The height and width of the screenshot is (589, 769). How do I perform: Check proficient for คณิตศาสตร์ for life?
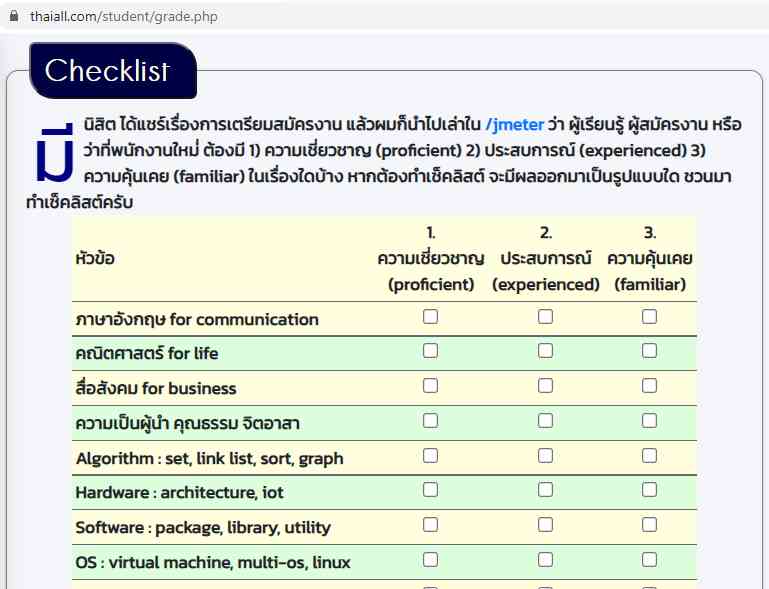(x=431, y=351)
